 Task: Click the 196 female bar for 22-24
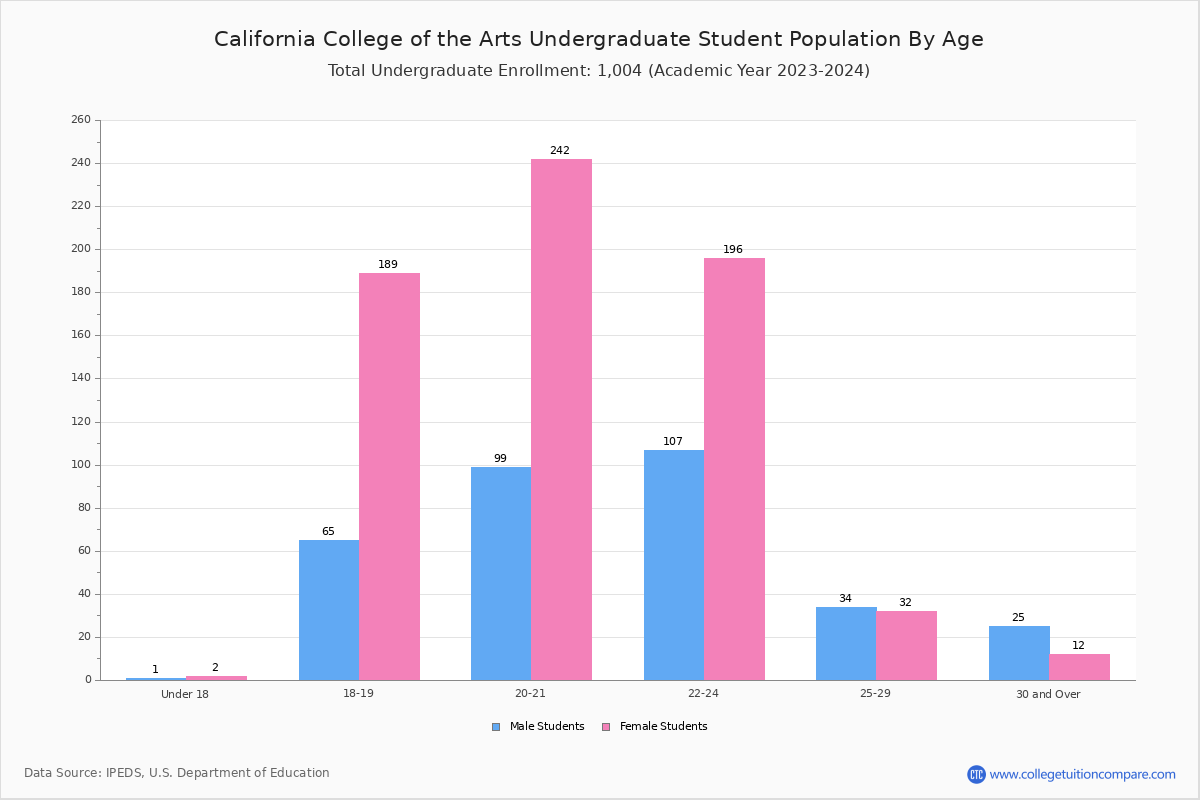[734, 469]
